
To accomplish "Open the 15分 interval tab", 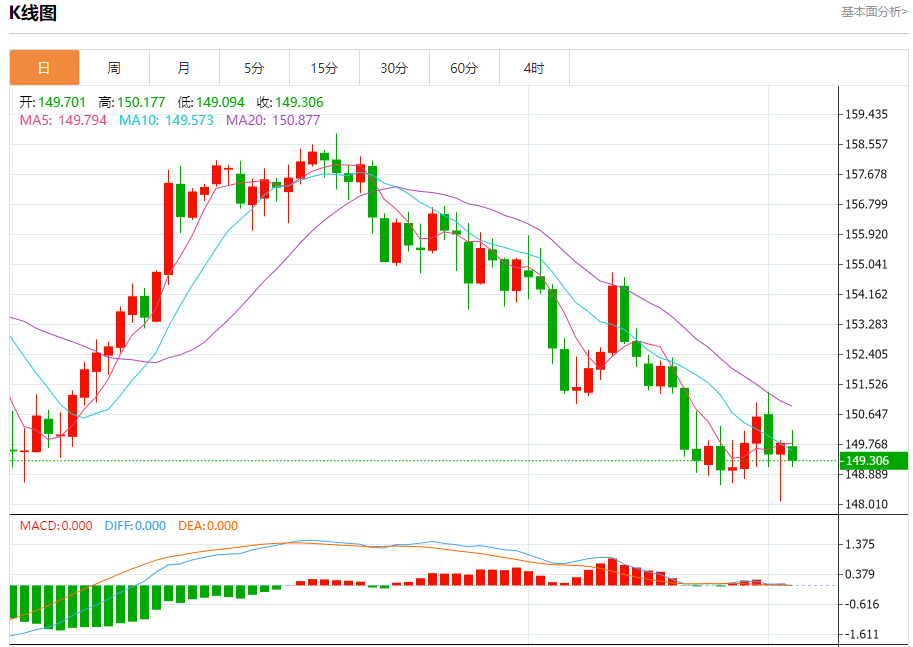I will click(324, 68).
